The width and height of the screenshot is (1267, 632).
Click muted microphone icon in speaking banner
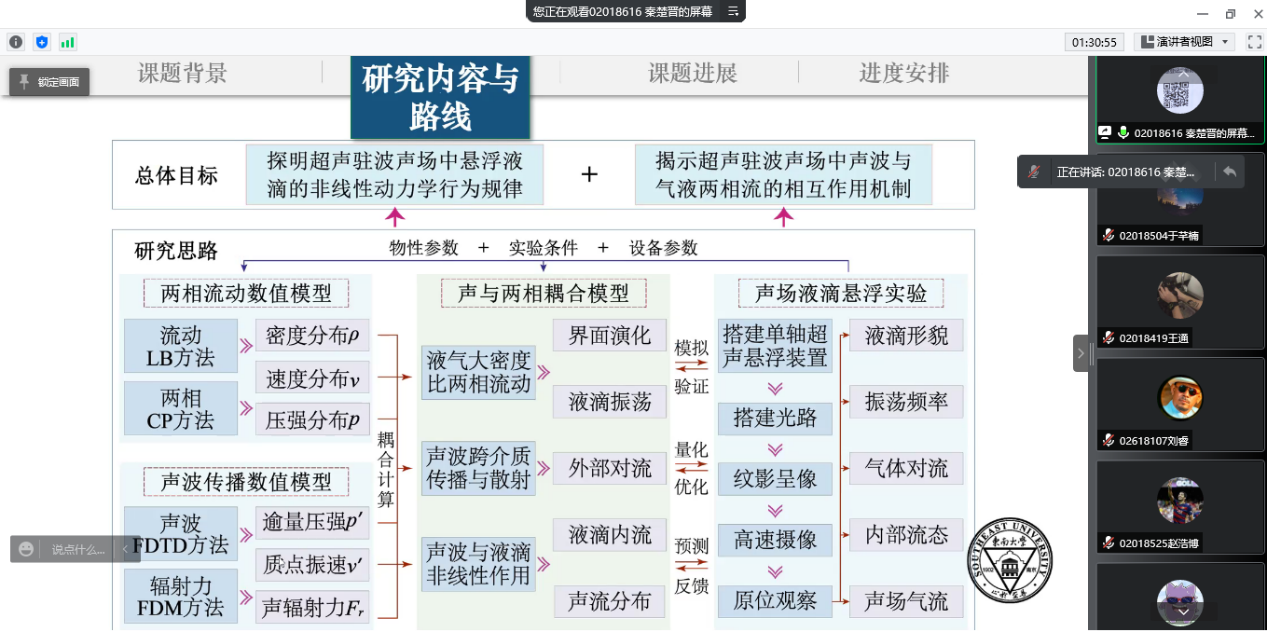1034,172
